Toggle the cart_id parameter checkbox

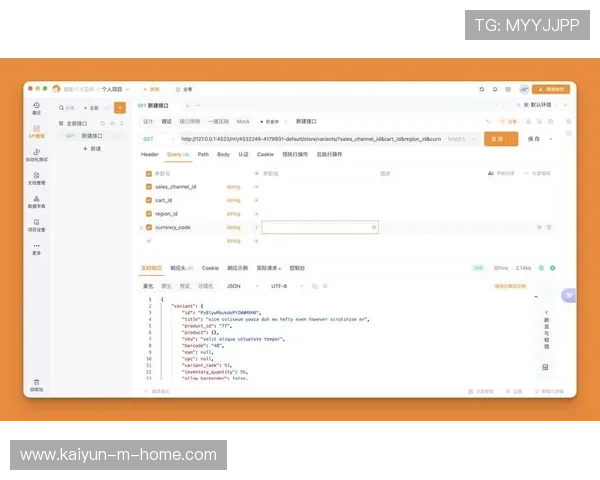(x=149, y=200)
